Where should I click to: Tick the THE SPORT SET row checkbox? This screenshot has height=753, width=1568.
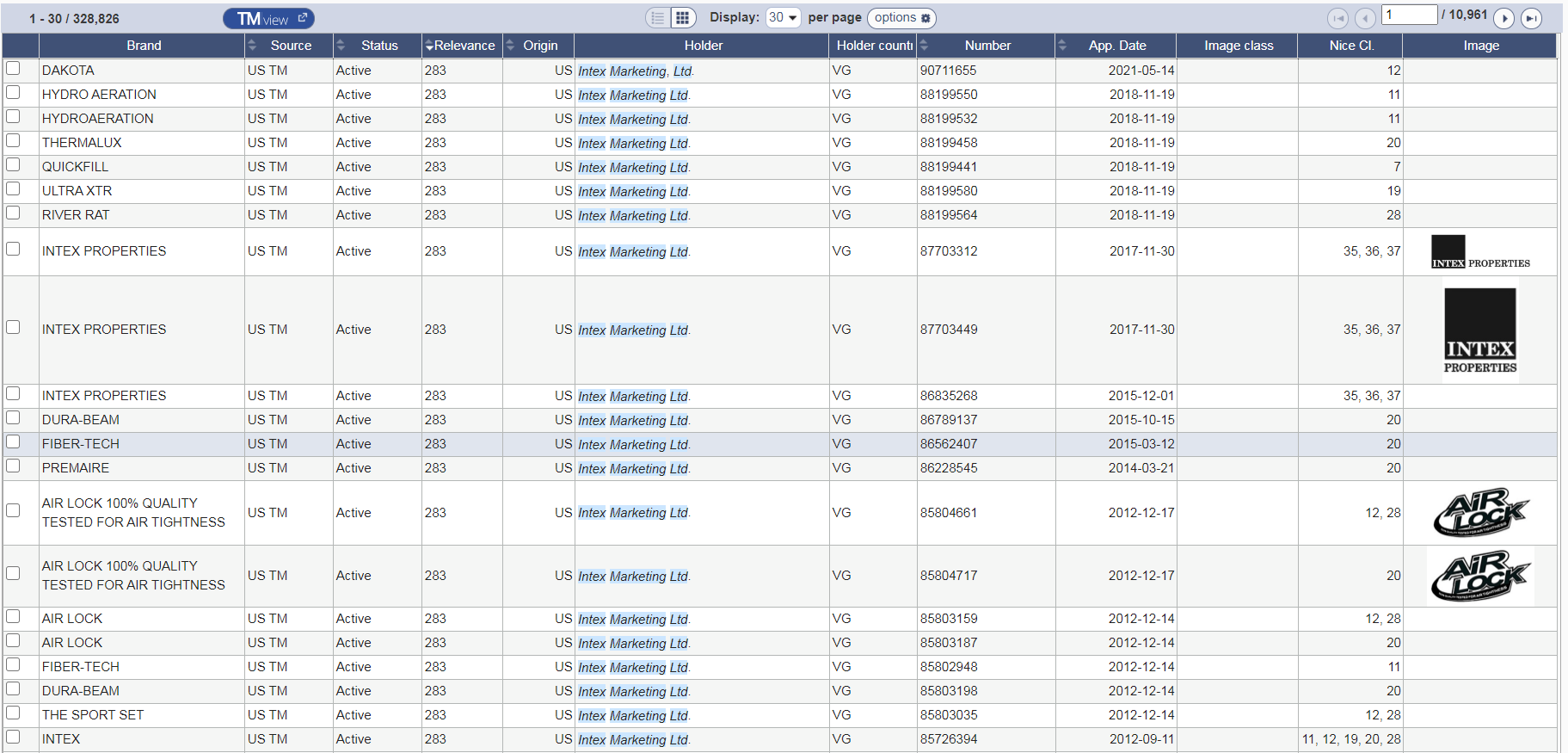13,713
